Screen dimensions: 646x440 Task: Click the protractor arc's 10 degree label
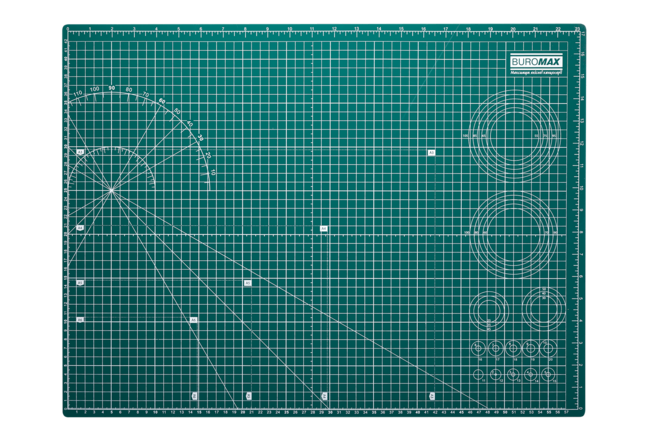coord(213,173)
